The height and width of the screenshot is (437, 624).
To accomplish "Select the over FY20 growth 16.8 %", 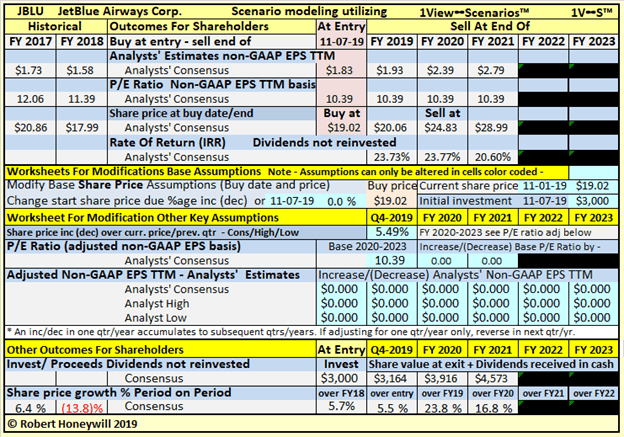I will click(493, 408).
